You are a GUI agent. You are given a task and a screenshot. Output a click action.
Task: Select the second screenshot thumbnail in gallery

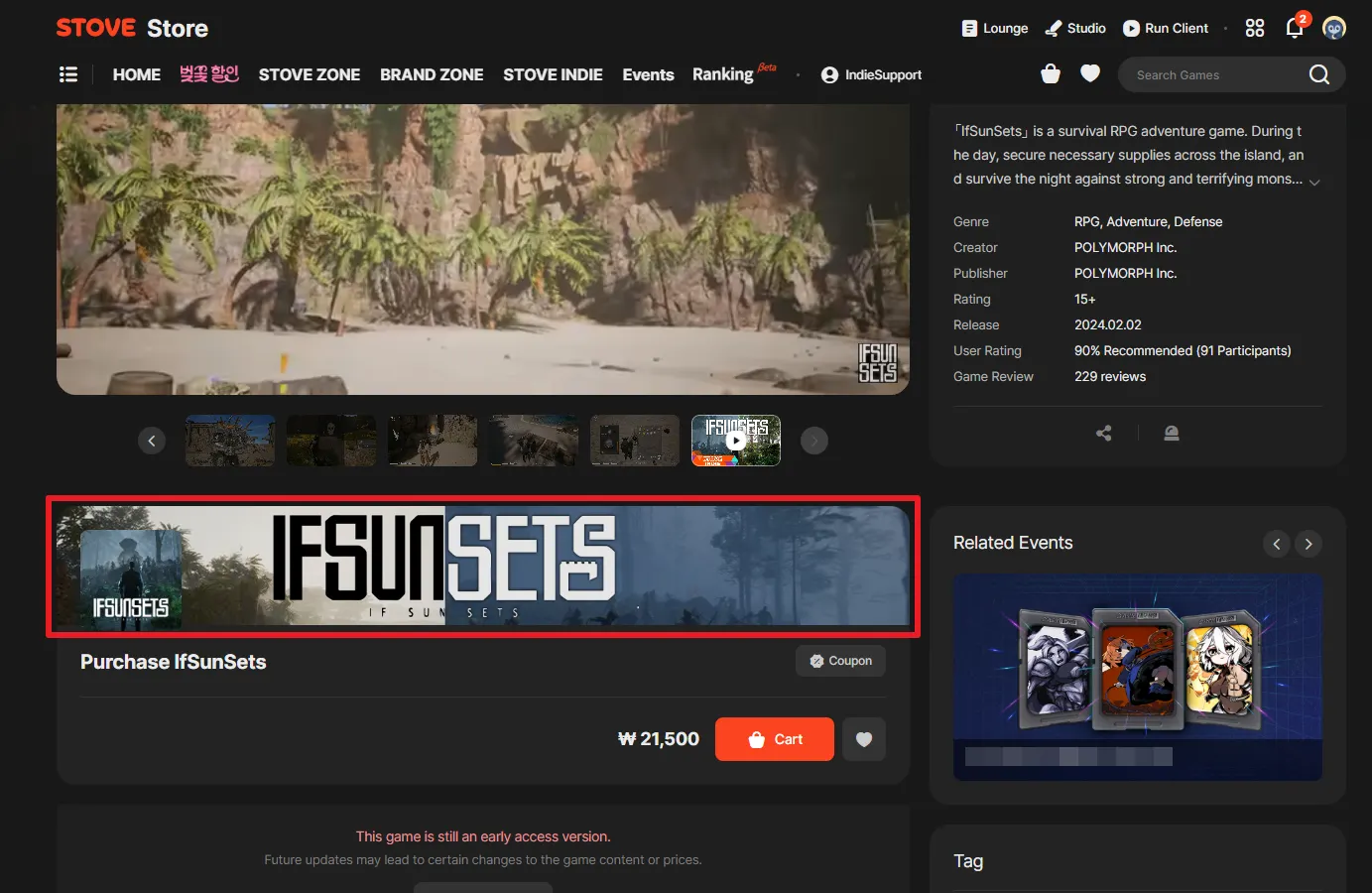pos(331,441)
